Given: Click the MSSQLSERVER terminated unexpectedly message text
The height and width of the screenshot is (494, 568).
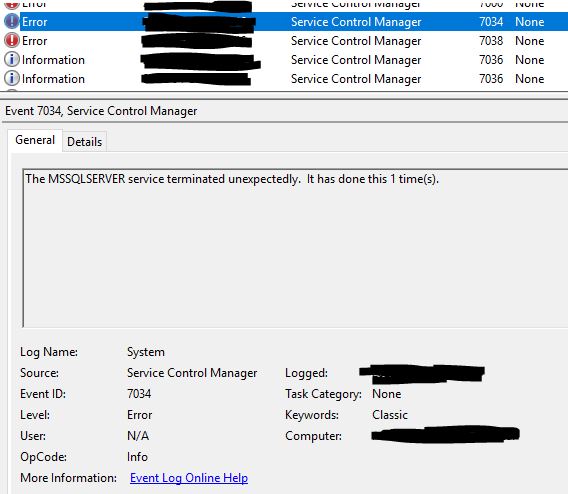Looking at the screenshot, I should coord(232,179).
